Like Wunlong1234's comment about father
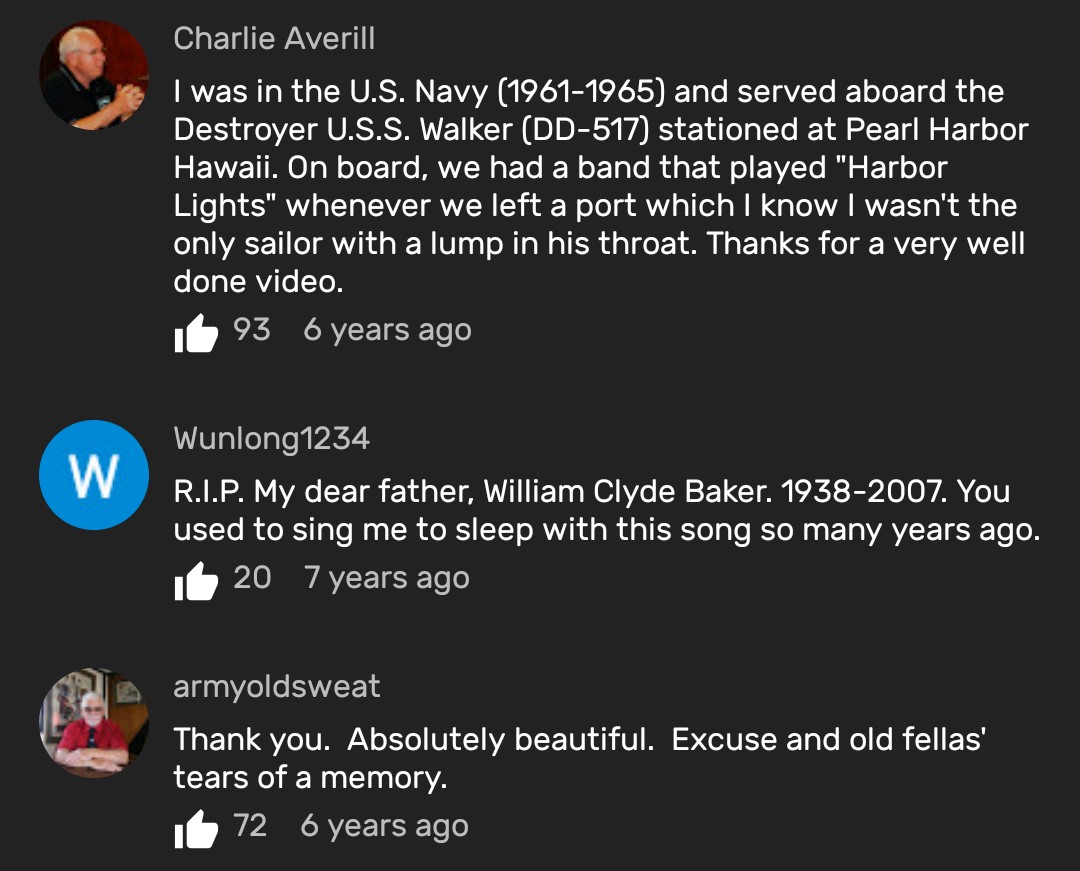 click(x=196, y=579)
